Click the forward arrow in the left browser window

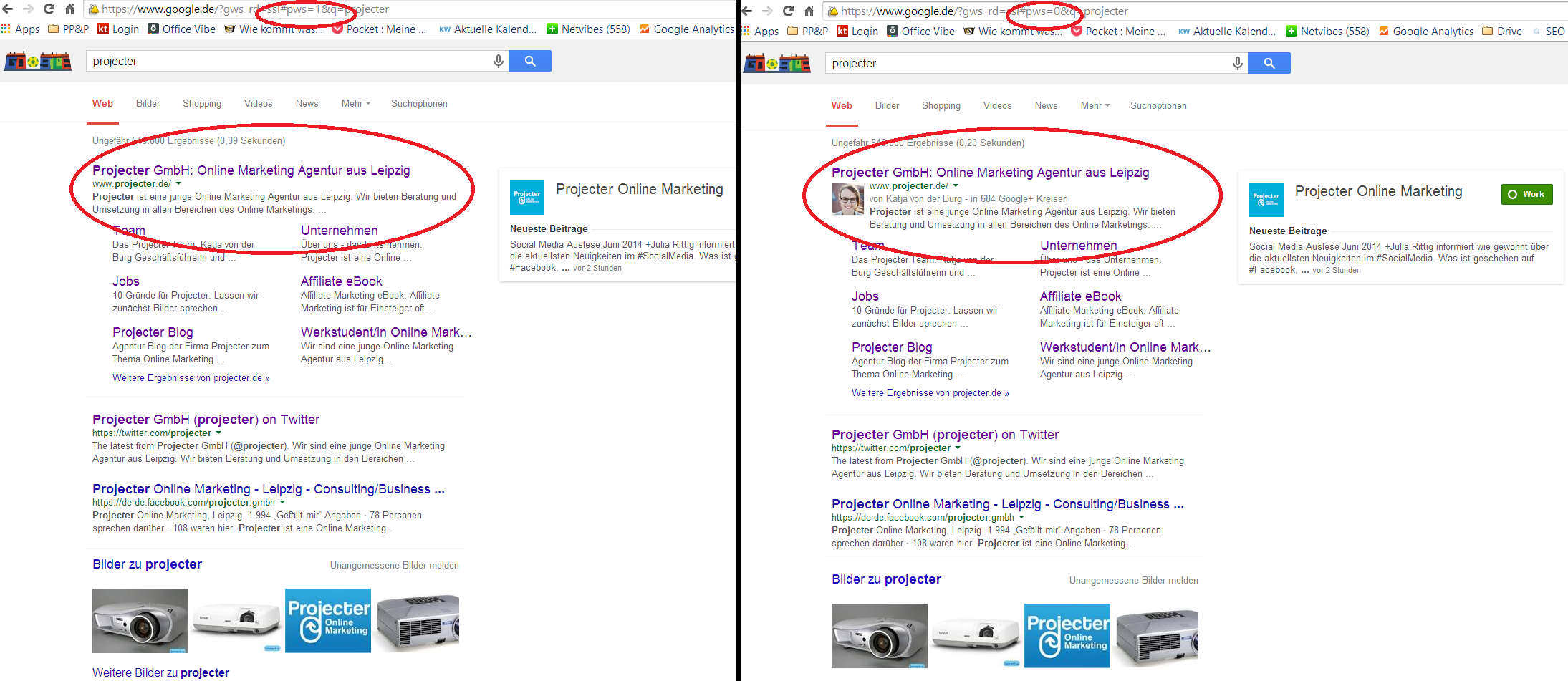[29, 9]
